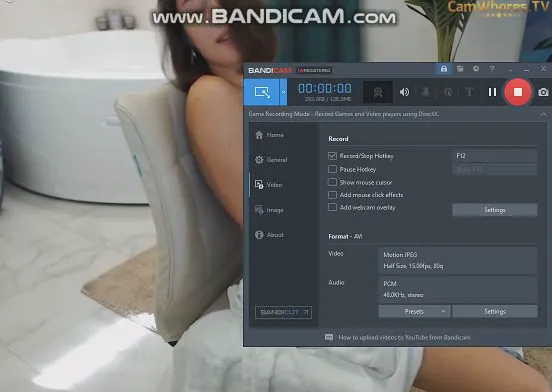Toggle the speaker sound icon
The image size is (552, 392).
[x=404, y=92]
